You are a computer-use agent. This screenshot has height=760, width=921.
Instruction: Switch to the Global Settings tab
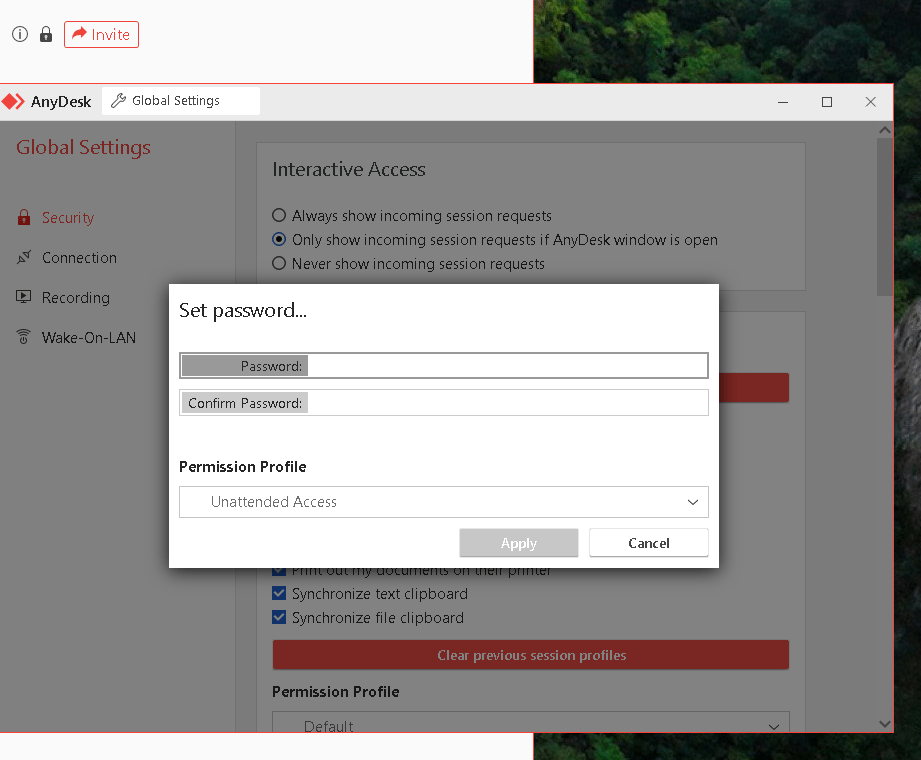(x=181, y=101)
